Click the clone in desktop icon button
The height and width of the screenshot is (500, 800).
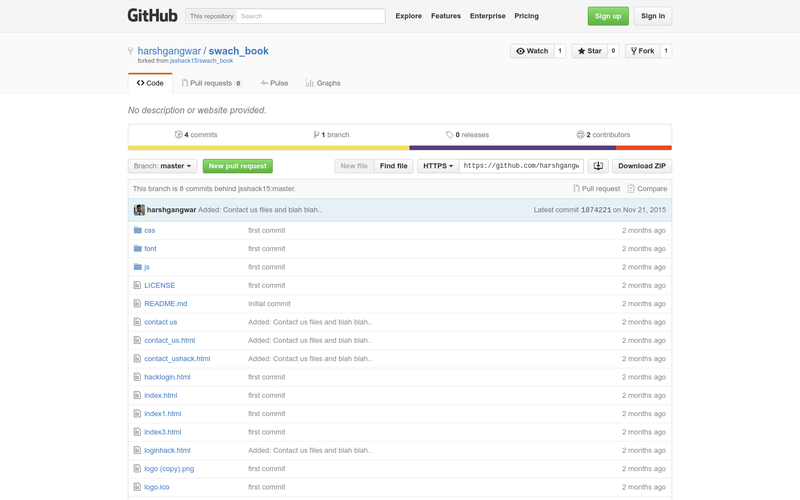pyautogui.click(x=598, y=166)
